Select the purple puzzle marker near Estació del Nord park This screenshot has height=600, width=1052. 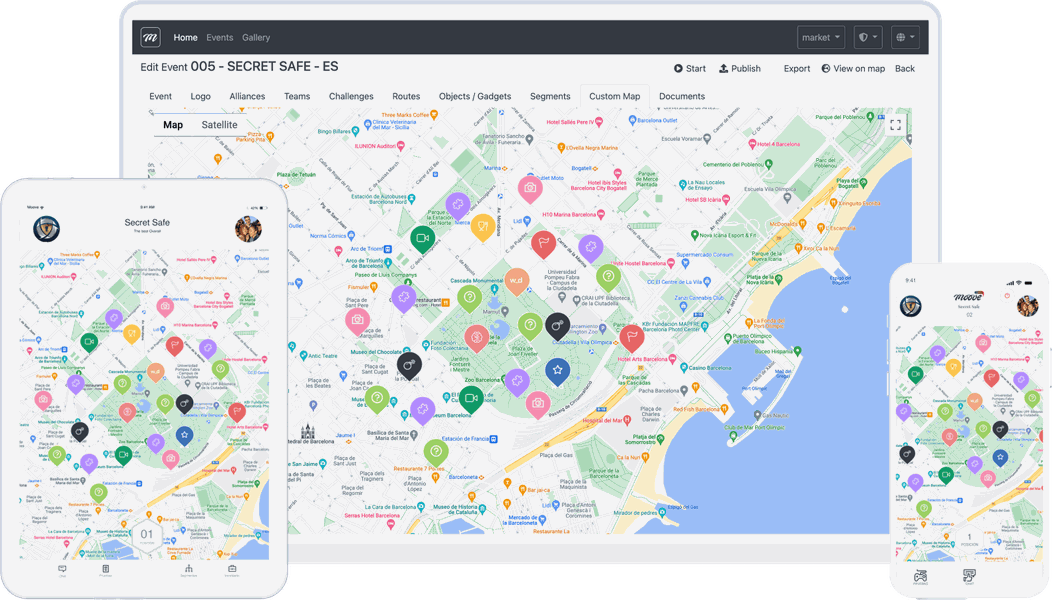click(458, 205)
